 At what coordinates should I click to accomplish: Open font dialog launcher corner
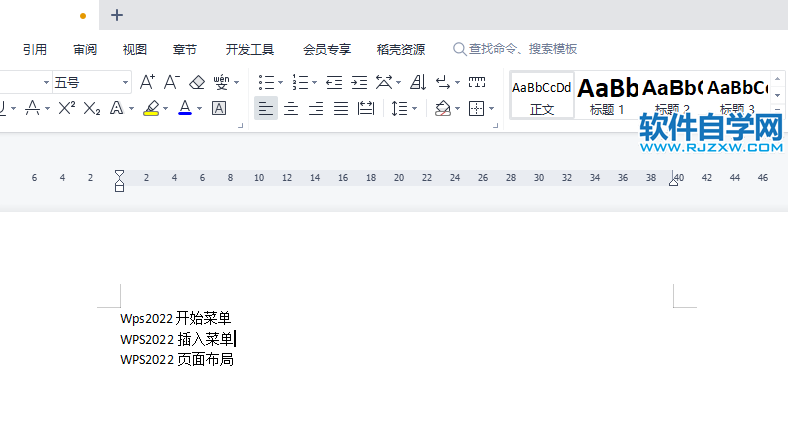click(240, 126)
